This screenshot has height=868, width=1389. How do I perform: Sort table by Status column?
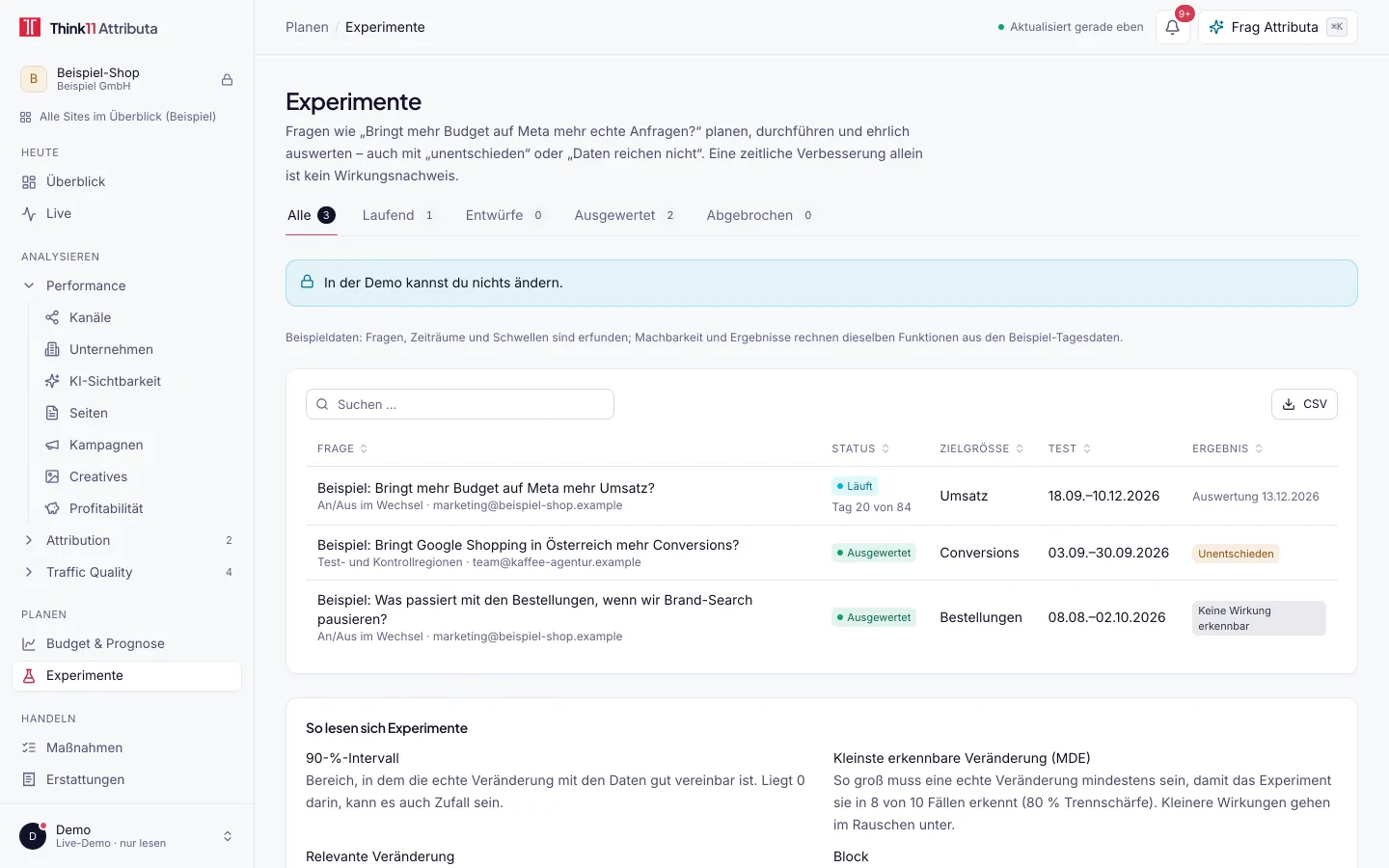(860, 448)
